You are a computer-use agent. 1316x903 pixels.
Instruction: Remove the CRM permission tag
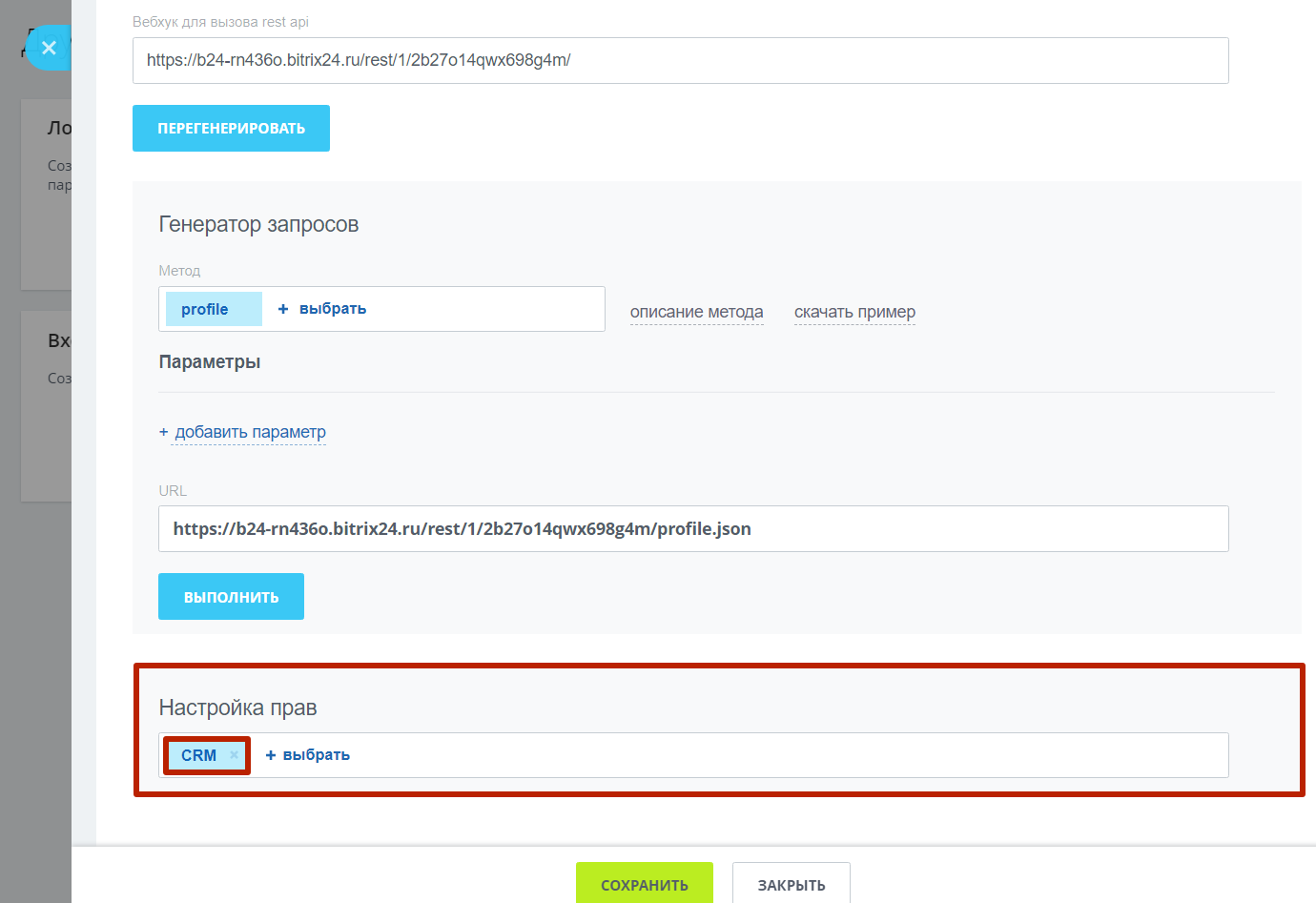coord(234,755)
